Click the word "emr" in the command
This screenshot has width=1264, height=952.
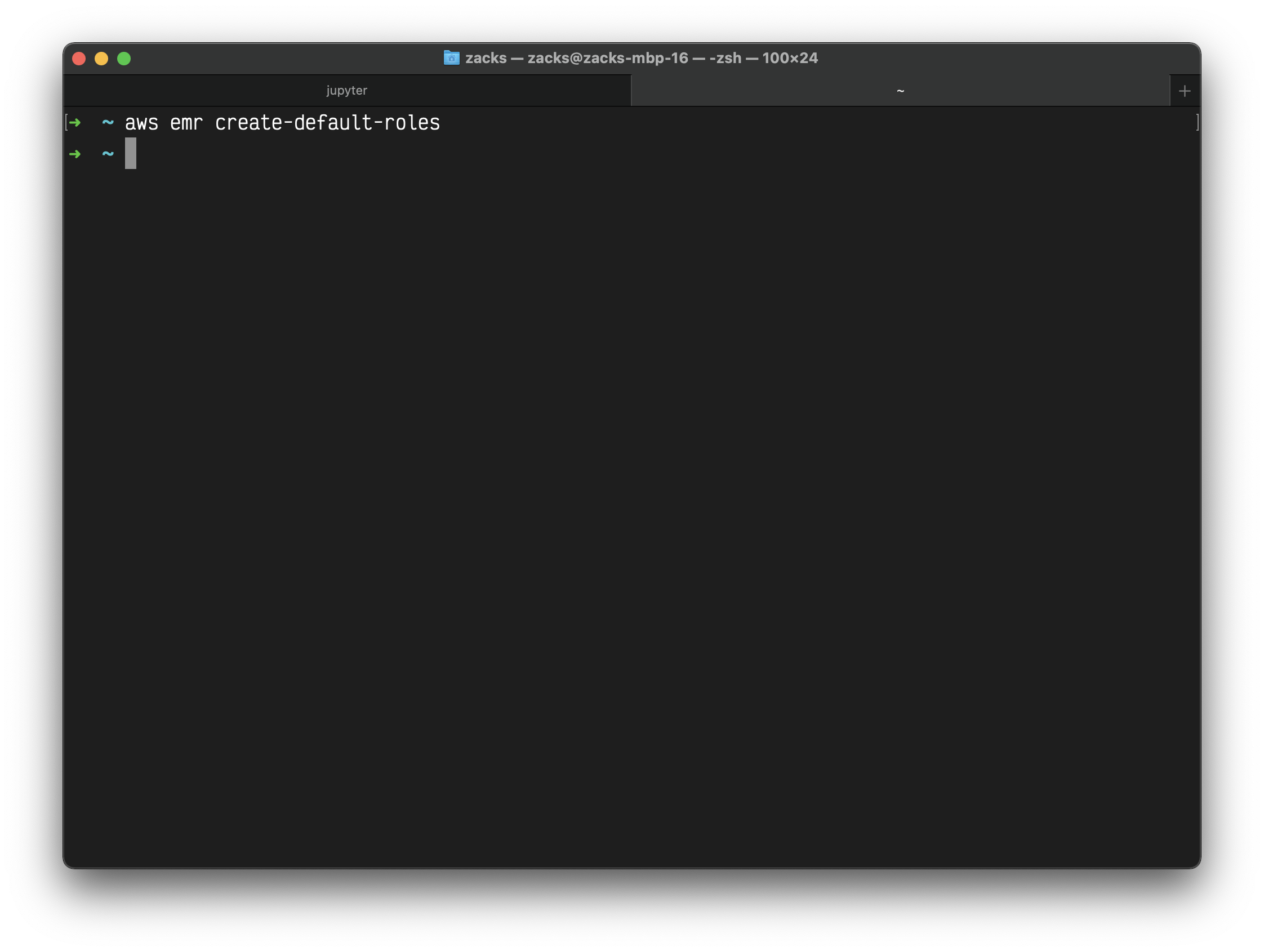pos(186,123)
